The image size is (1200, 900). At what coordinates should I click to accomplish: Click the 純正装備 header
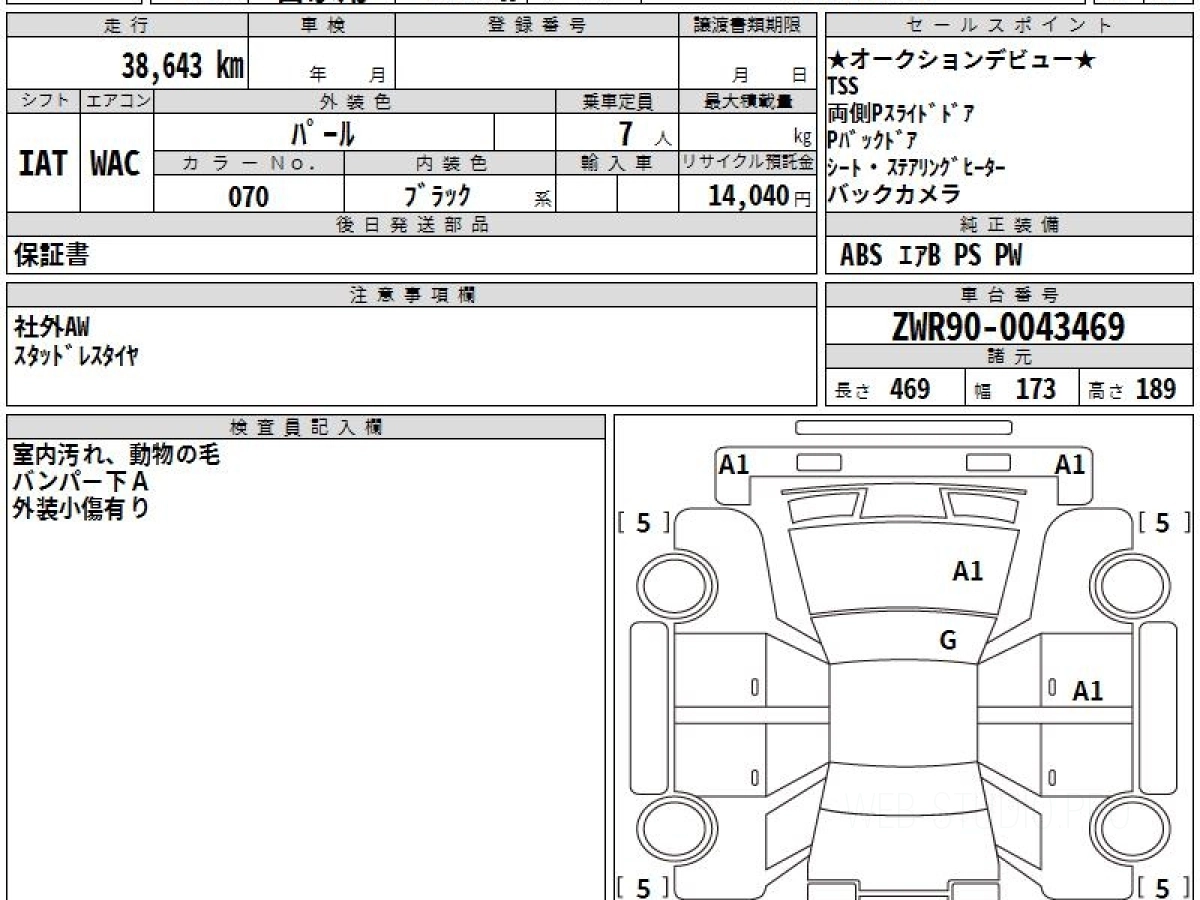tap(1010, 225)
